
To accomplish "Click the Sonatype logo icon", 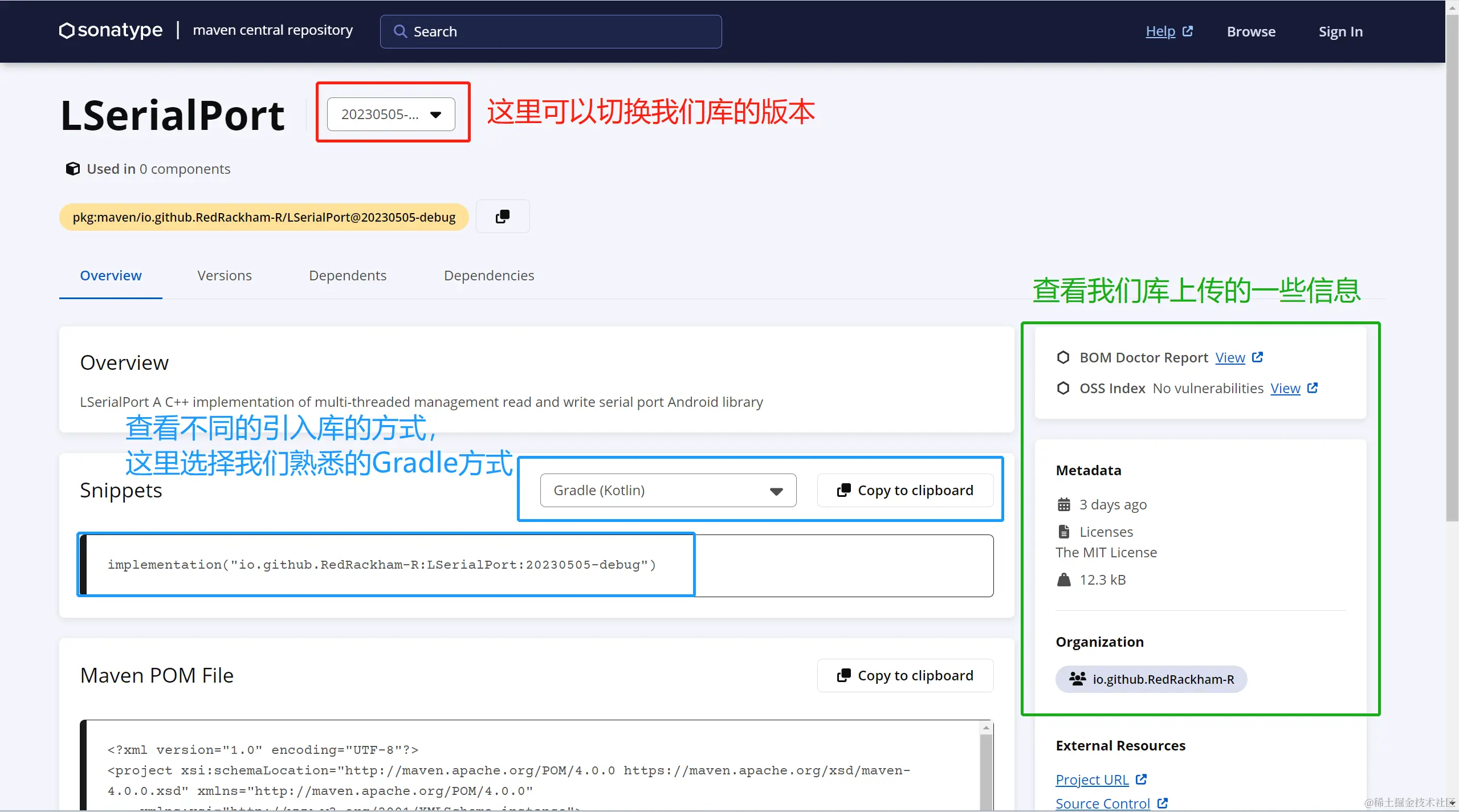I will (x=67, y=31).
